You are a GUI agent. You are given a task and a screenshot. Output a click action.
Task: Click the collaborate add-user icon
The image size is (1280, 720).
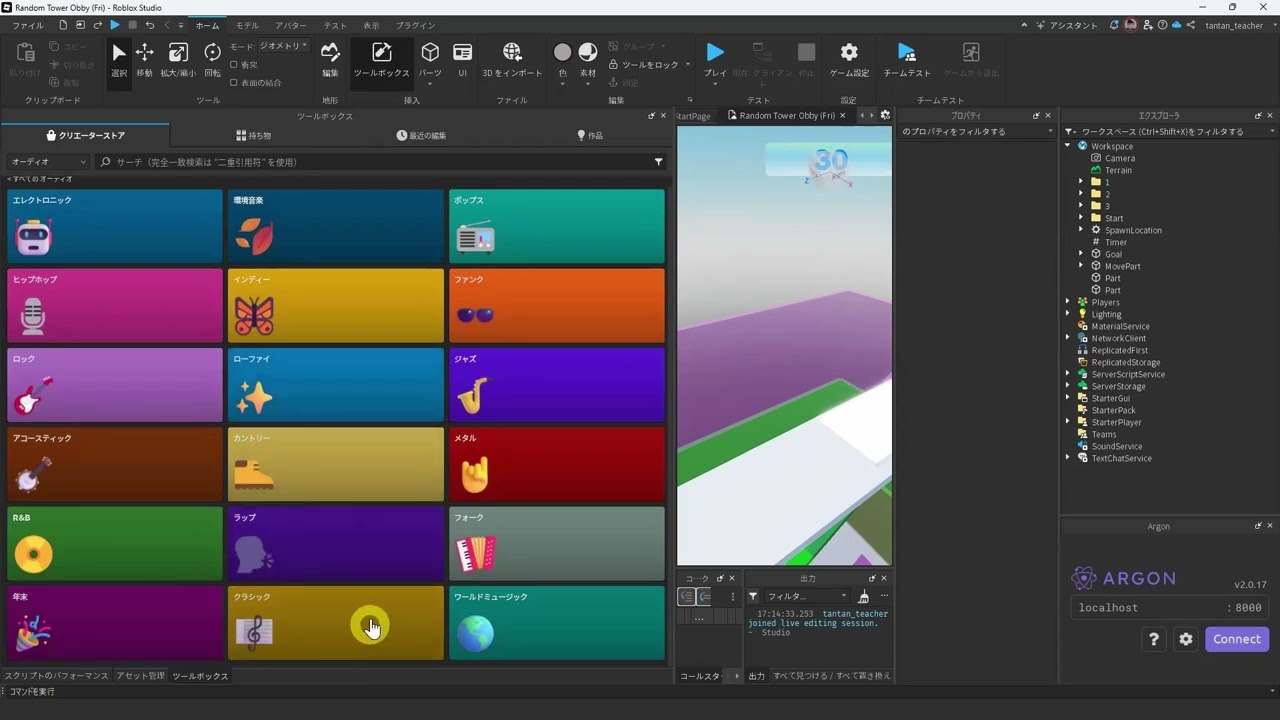point(1147,25)
